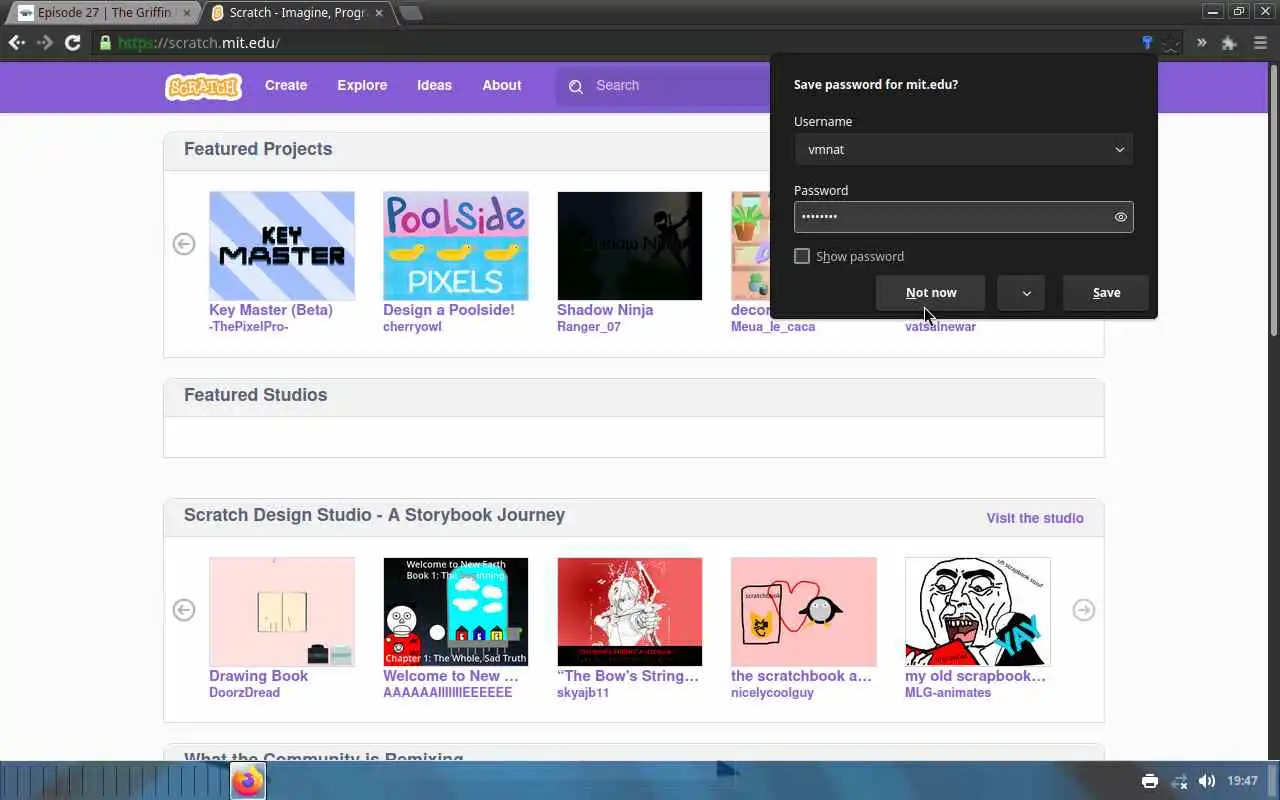The image size is (1280, 800).
Task: Open the volume tray icon
Action: 1207,781
